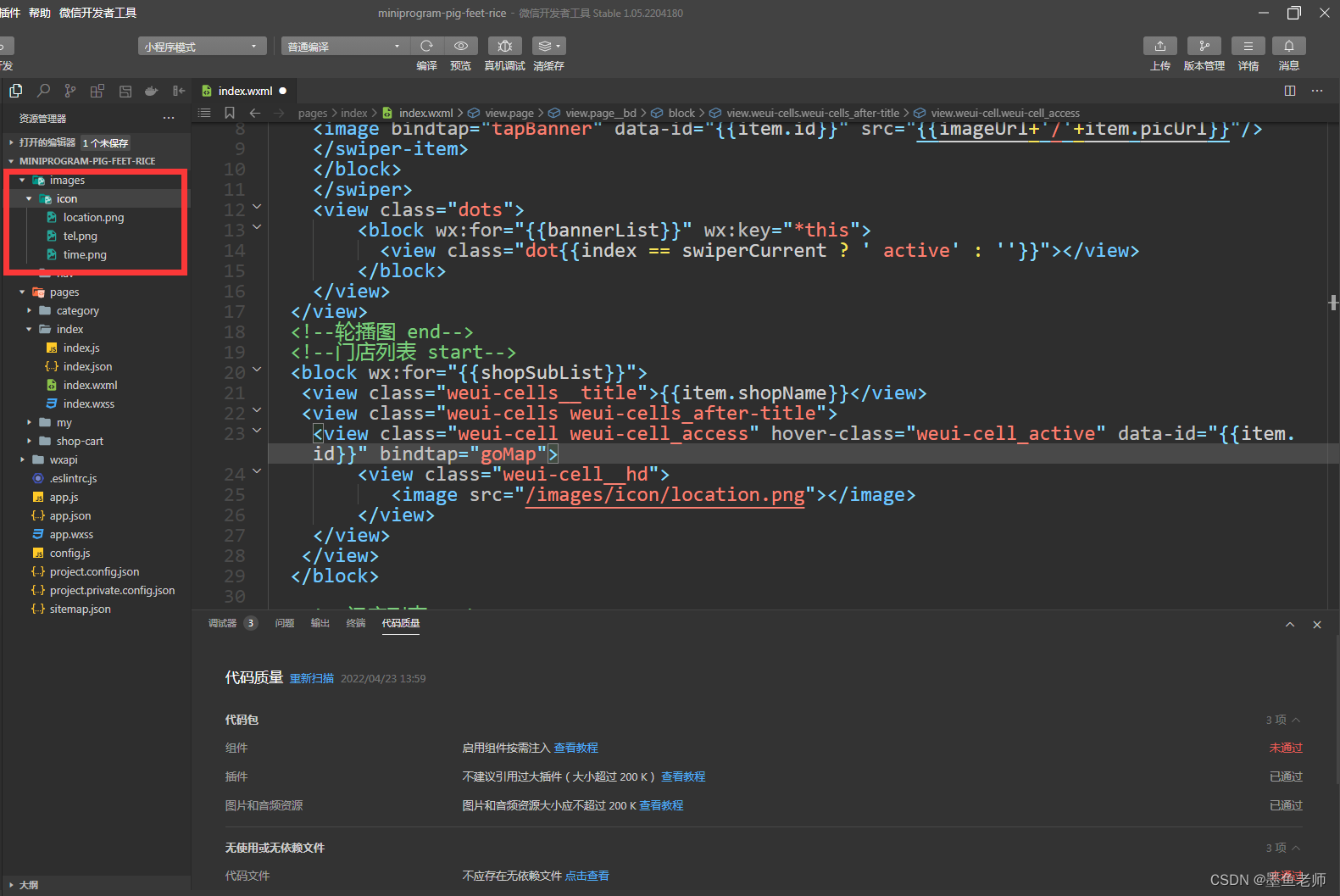This screenshot has height=896, width=1340.
Task: Close the bottom debug panel
Action: click(x=1317, y=625)
